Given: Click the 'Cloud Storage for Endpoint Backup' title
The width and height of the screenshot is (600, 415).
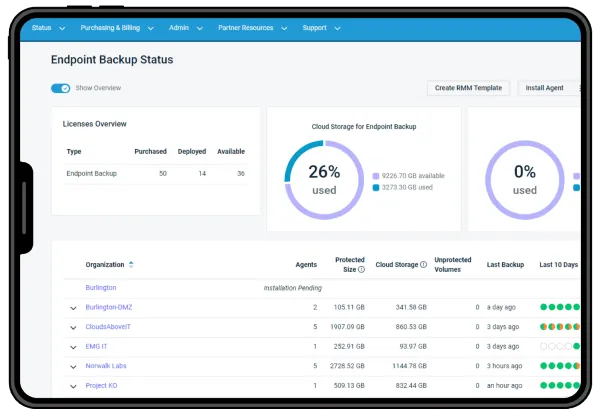Looking at the screenshot, I should (x=364, y=127).
